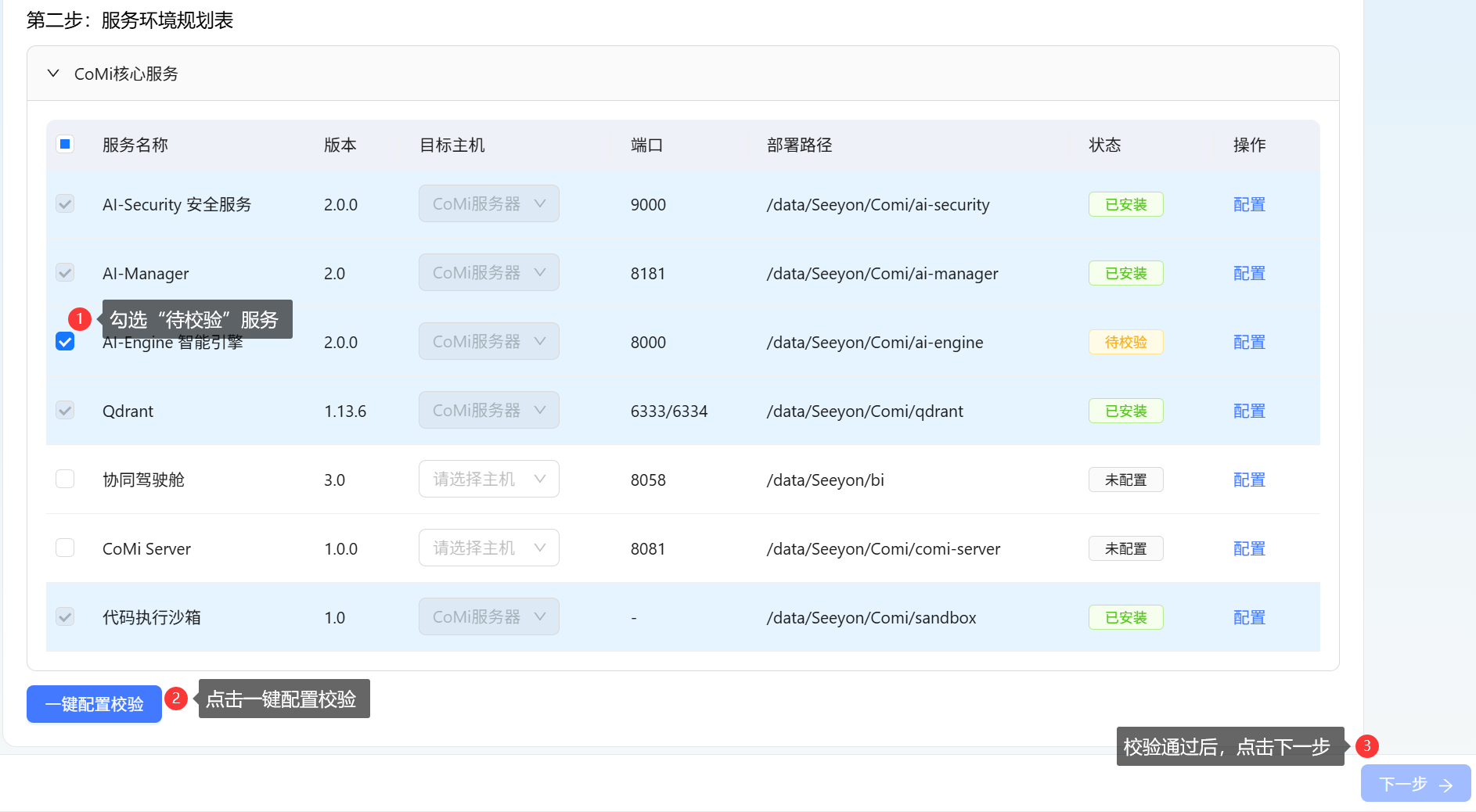
Task: Click 配置 link for AI-Security 安全服务
Action: [1248, 204]
